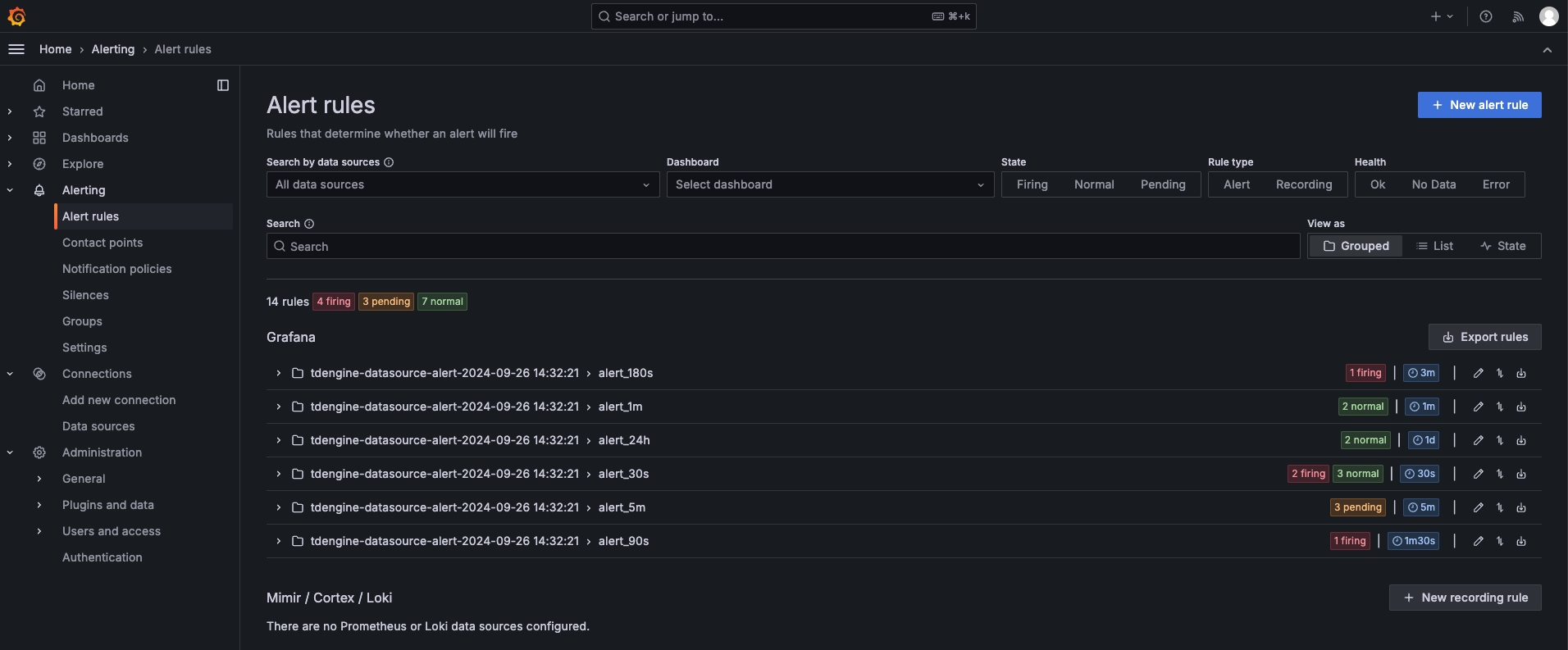Edit the alert_5m rule group
The height and width of the screenshot is (650, 1568).
coord(1478,507)
